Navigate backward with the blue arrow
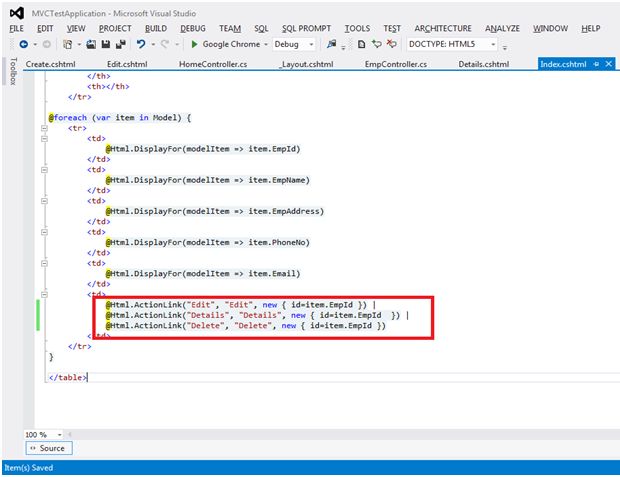Image resolution: width=620 pixels, height=477 pixels. tap(24, 44)
